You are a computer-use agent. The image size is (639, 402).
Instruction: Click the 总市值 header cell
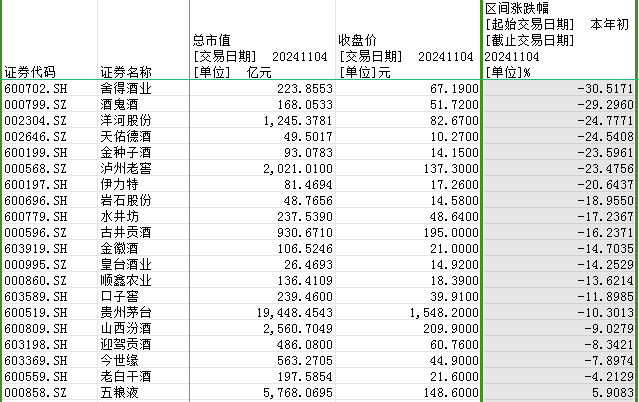(262, 40)
